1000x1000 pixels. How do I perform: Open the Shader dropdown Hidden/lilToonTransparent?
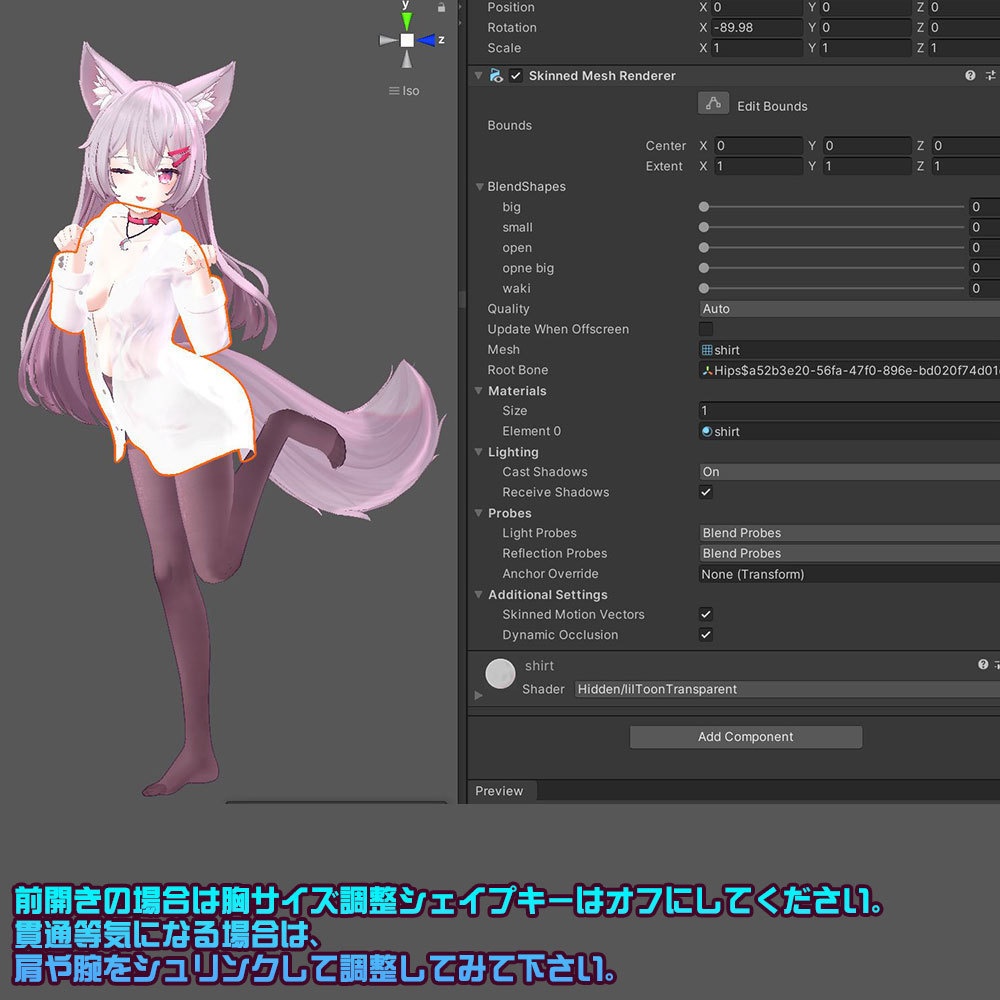pos(787,689)
